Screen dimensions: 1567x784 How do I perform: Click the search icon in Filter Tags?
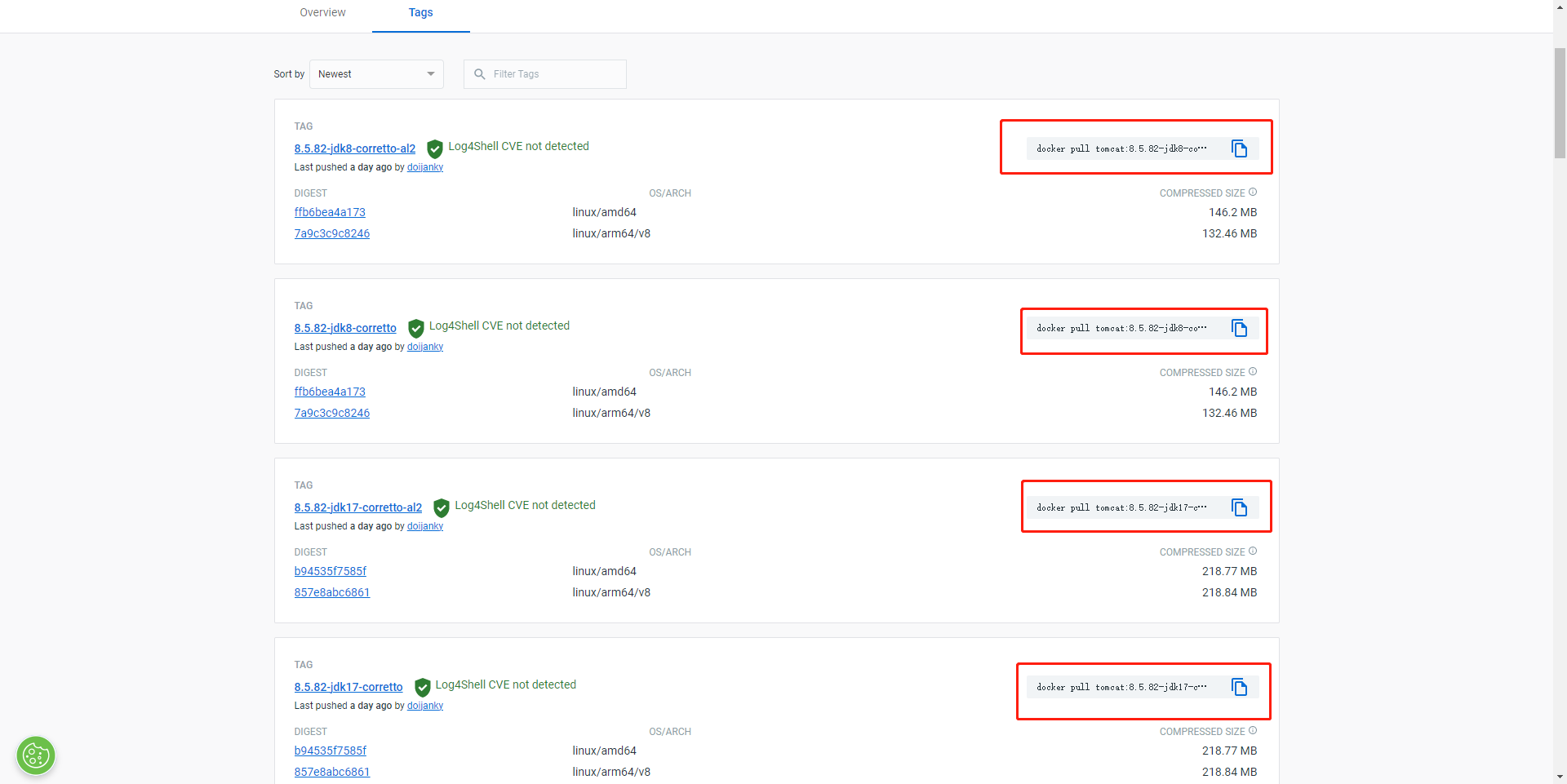(480, 74)
